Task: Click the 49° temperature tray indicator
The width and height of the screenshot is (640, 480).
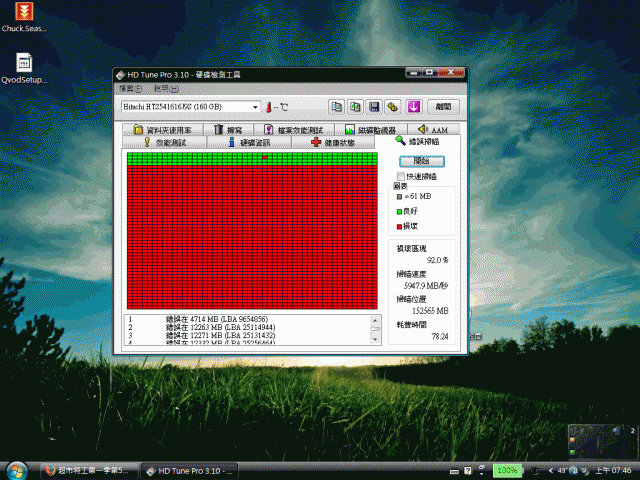Action: tap(562, 471)
